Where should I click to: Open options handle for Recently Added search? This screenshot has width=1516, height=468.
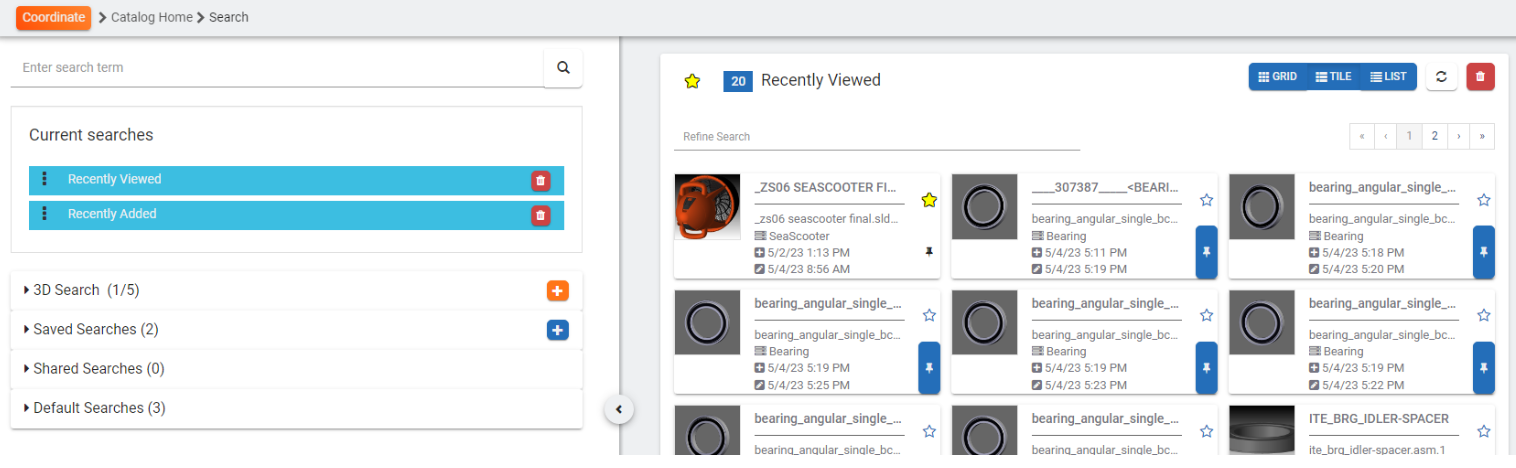tap(44, 214)
